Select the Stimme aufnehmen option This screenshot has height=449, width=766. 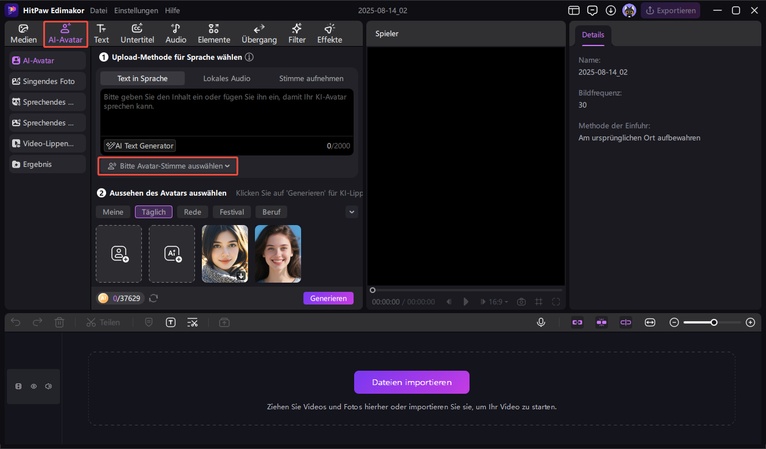pyautogui.click(x=311, y=78)
